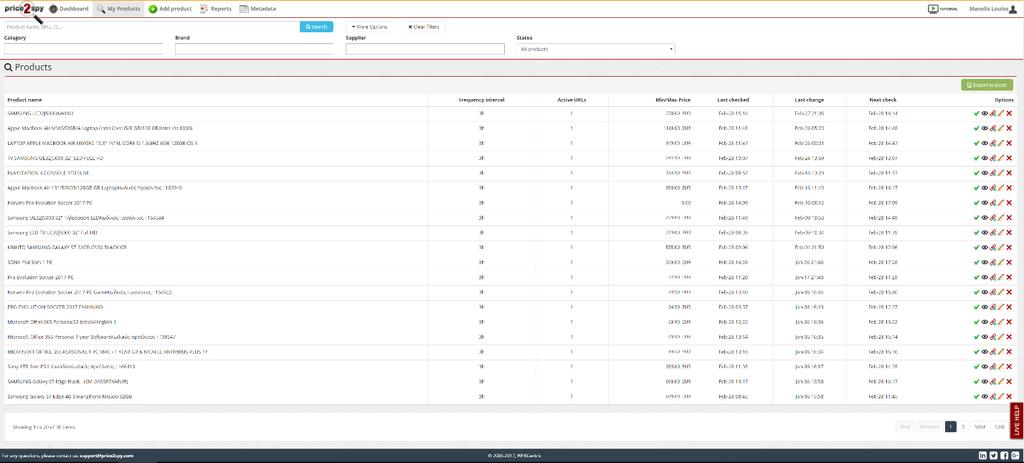The height and width of the screenshot is (463, 1024).
Task: Toggle eye icon for Konami Pro Evolution Soccer 2017 PC
Action: [985, 202]
